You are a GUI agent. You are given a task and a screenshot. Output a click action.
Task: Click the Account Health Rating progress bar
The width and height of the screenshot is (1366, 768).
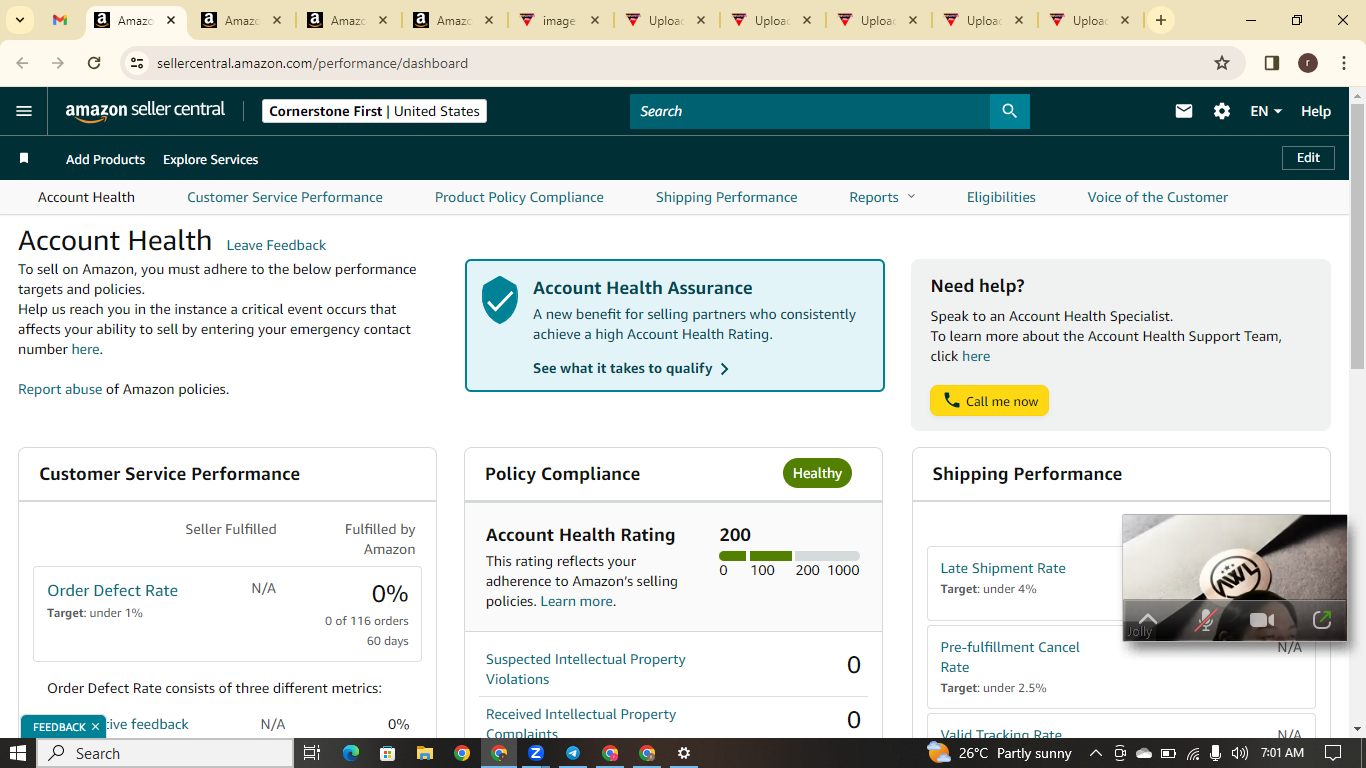point(789,556)
